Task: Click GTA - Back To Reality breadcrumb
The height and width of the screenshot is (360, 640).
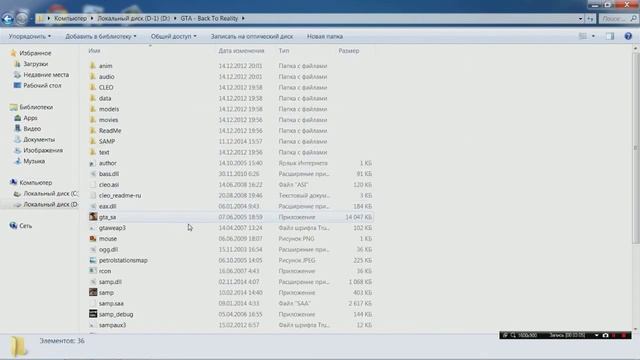Action: (x=209, y=18)
